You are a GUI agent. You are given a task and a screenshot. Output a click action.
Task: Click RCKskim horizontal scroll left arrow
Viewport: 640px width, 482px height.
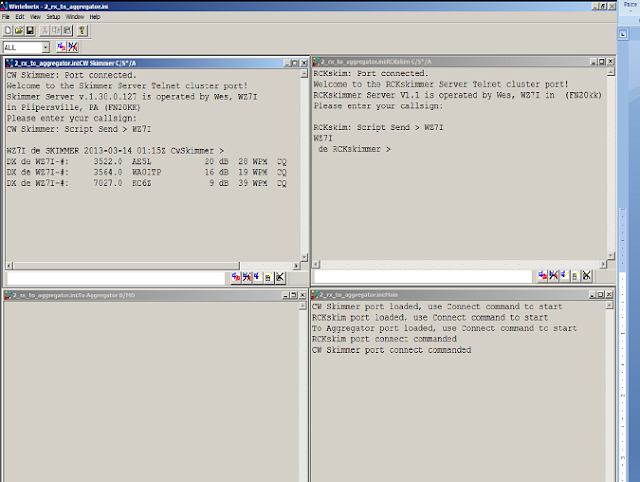point(316,264)
